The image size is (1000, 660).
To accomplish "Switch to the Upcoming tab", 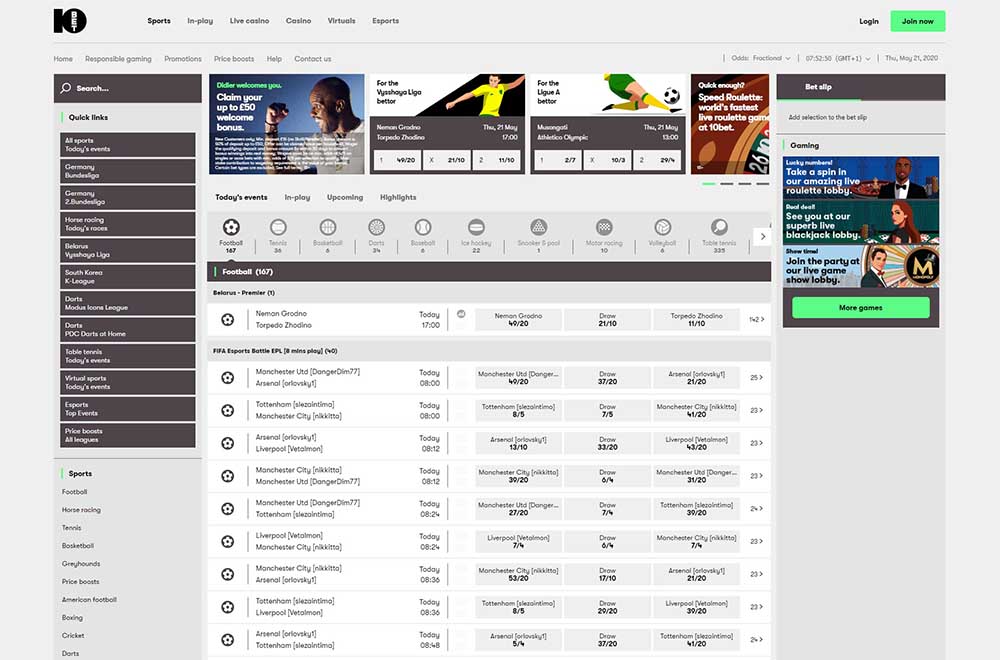I will click(345, 198).
